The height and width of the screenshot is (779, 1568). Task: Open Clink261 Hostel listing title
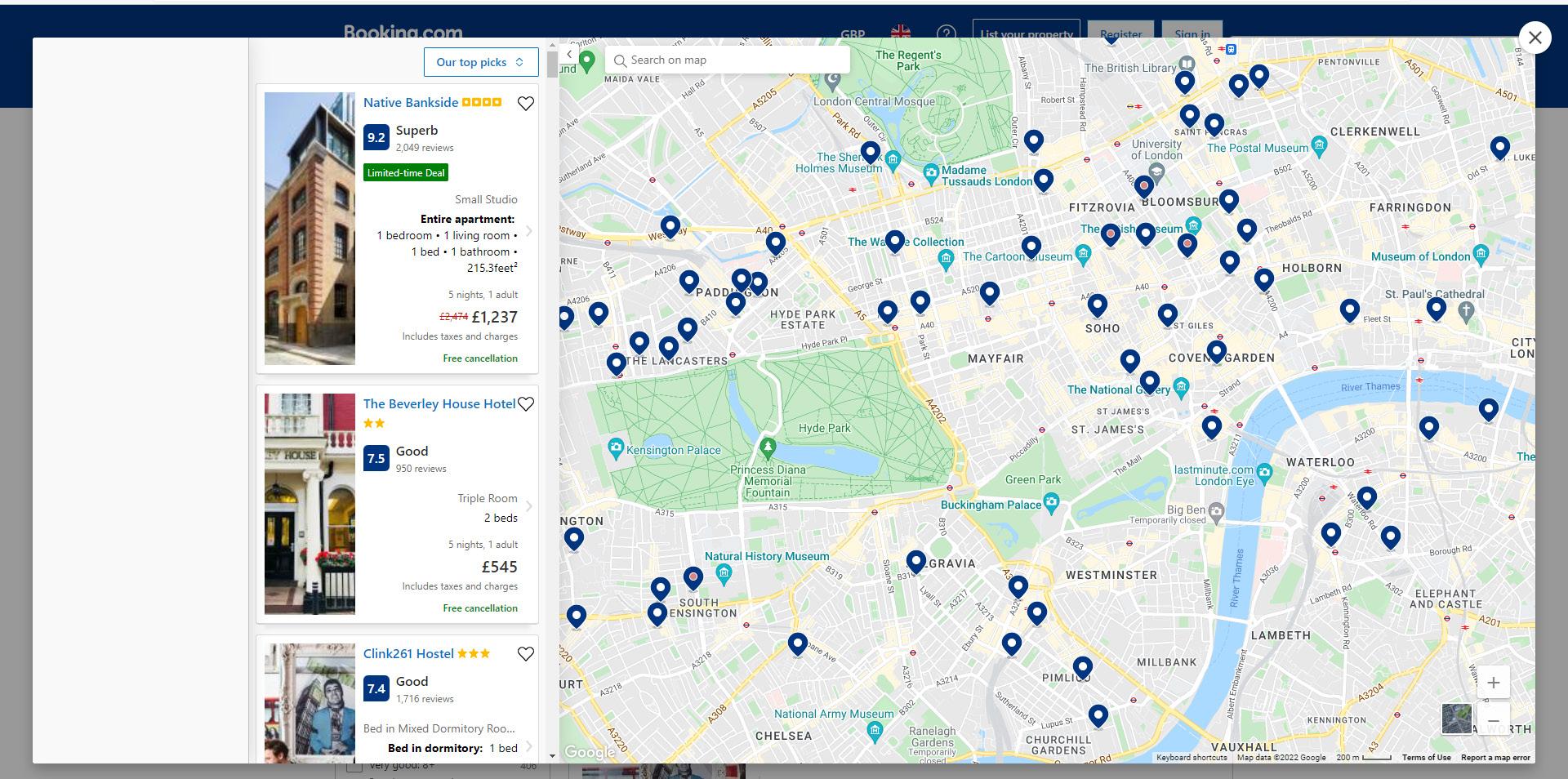click(408, 653)
